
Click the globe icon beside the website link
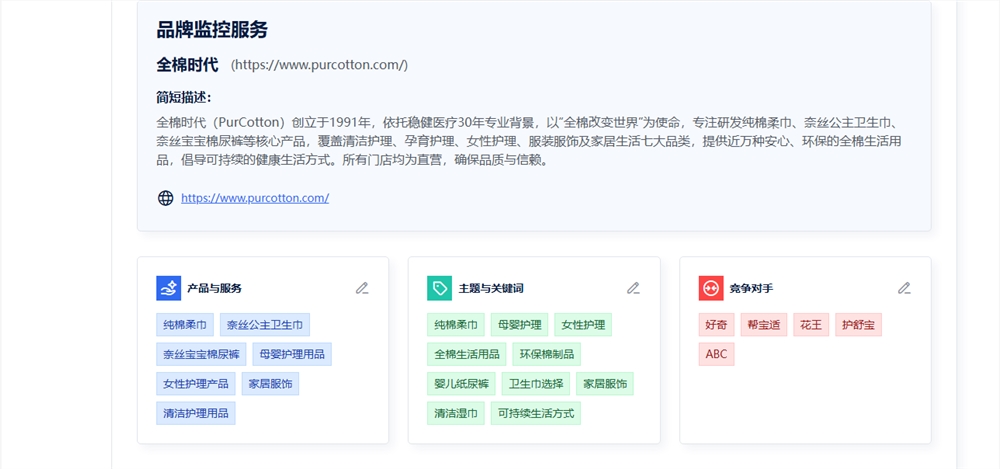[x=165, y=198]
